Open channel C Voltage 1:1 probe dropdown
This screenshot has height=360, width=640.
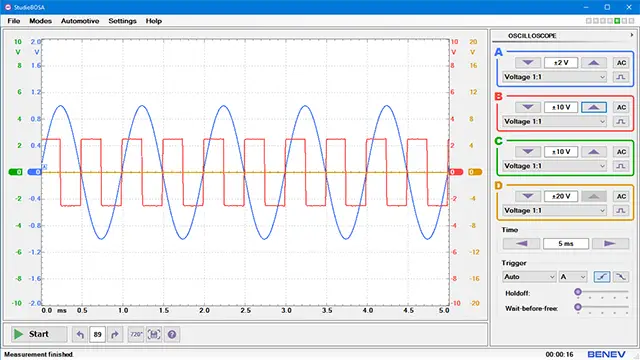point(554,166)
